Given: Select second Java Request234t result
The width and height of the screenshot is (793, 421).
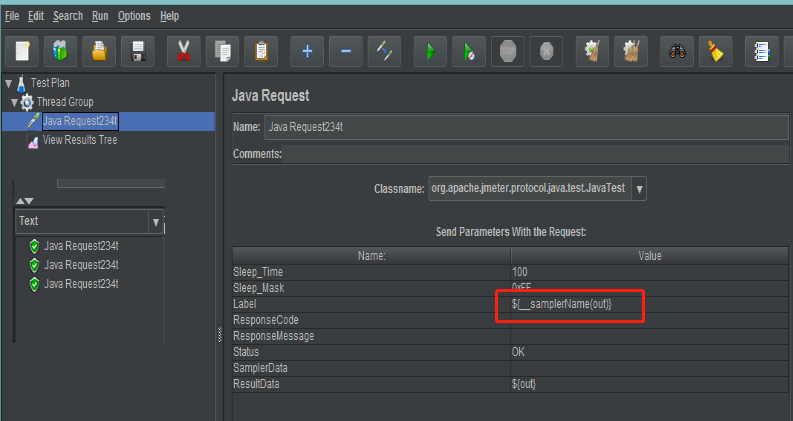Looking at the screenshot, I should pyautogui.click(x=81, y=265).
